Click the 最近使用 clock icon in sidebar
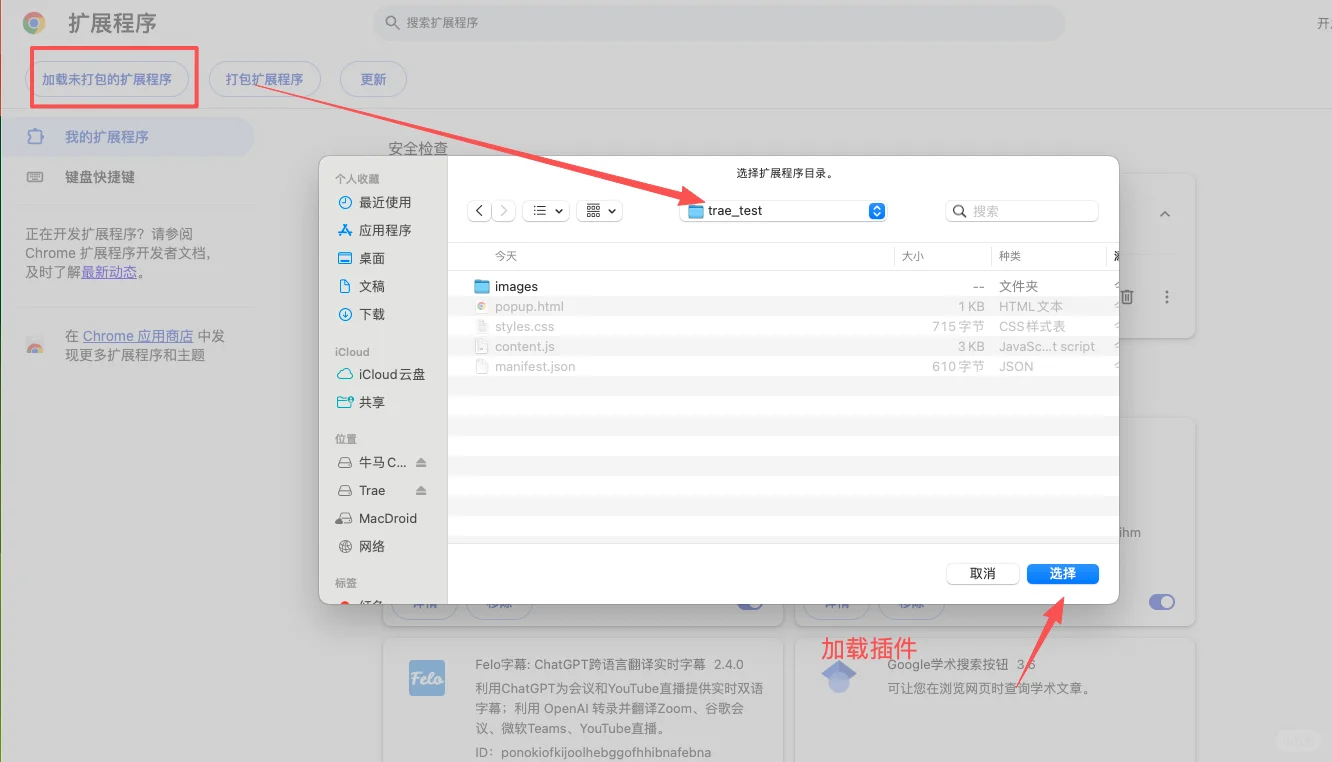The image size is (1332, 762). click(342, 202)
